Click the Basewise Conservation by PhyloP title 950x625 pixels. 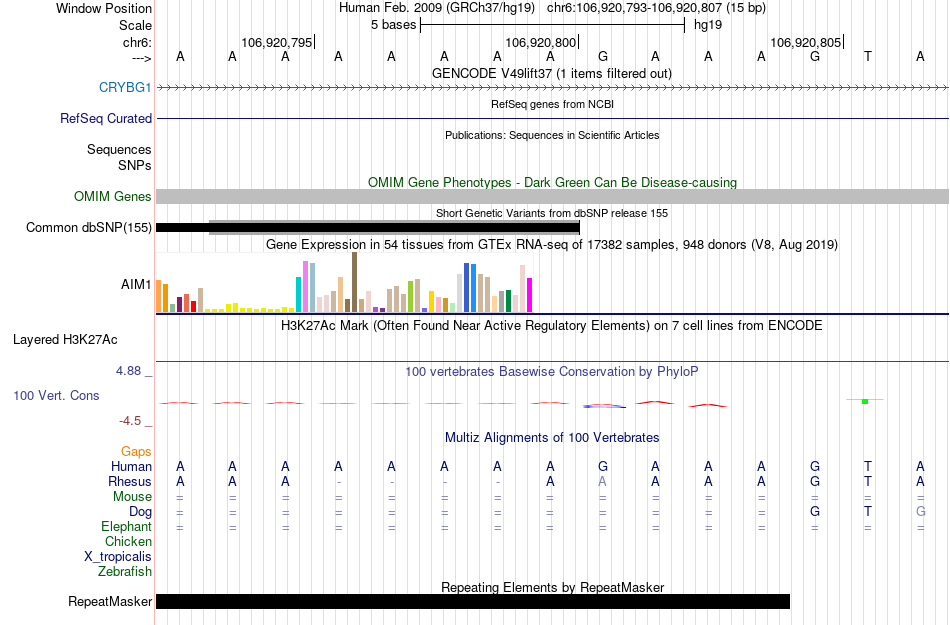[x=552, y=372]
